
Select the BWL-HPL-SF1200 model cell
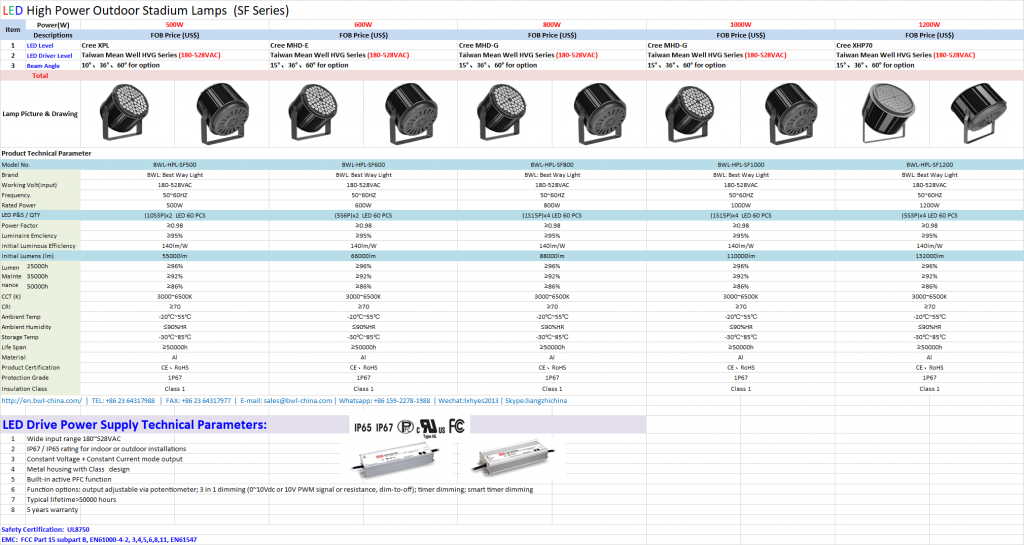coord(929,165)
